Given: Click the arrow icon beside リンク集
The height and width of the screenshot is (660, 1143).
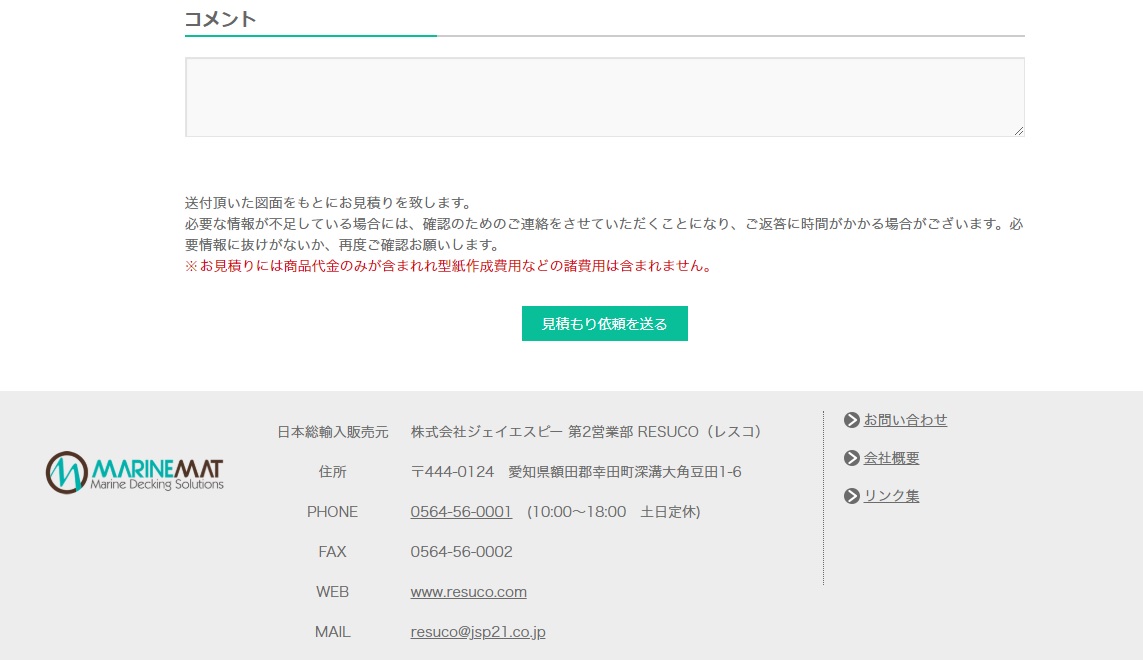Looking at the screenshot, I should tap(852, 496).
